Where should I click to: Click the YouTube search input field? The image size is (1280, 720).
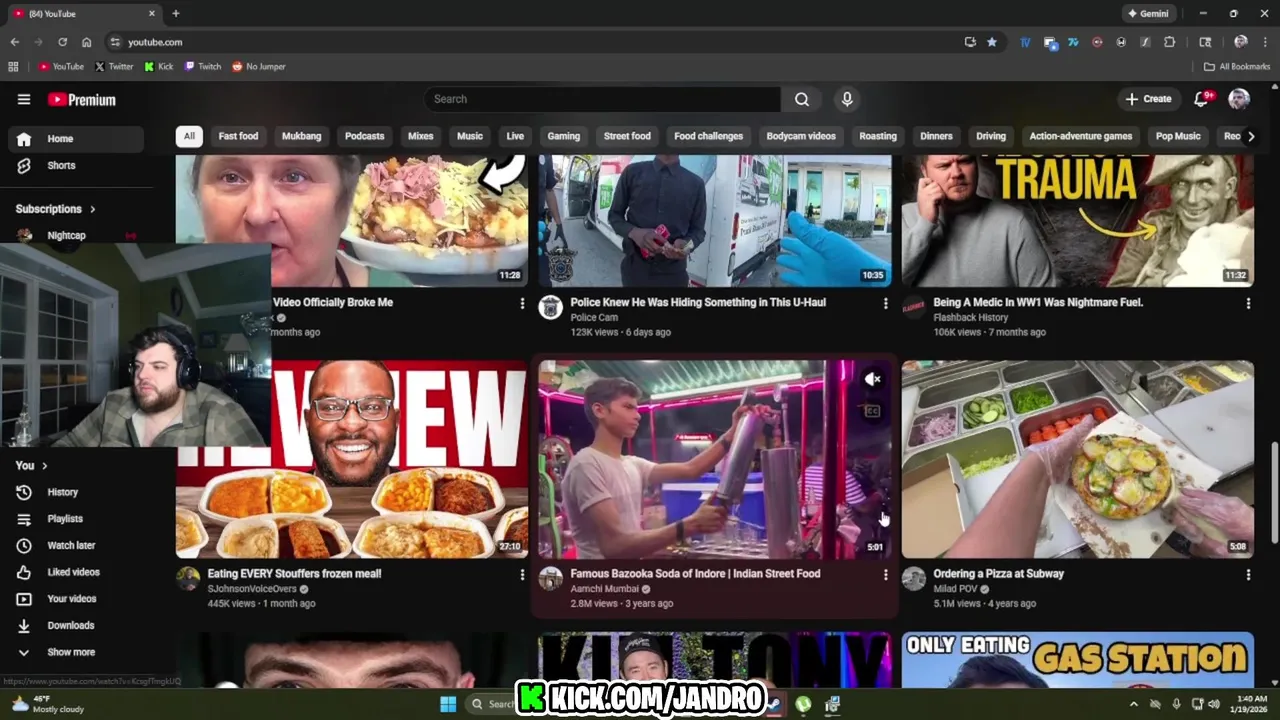coord(602,99)
